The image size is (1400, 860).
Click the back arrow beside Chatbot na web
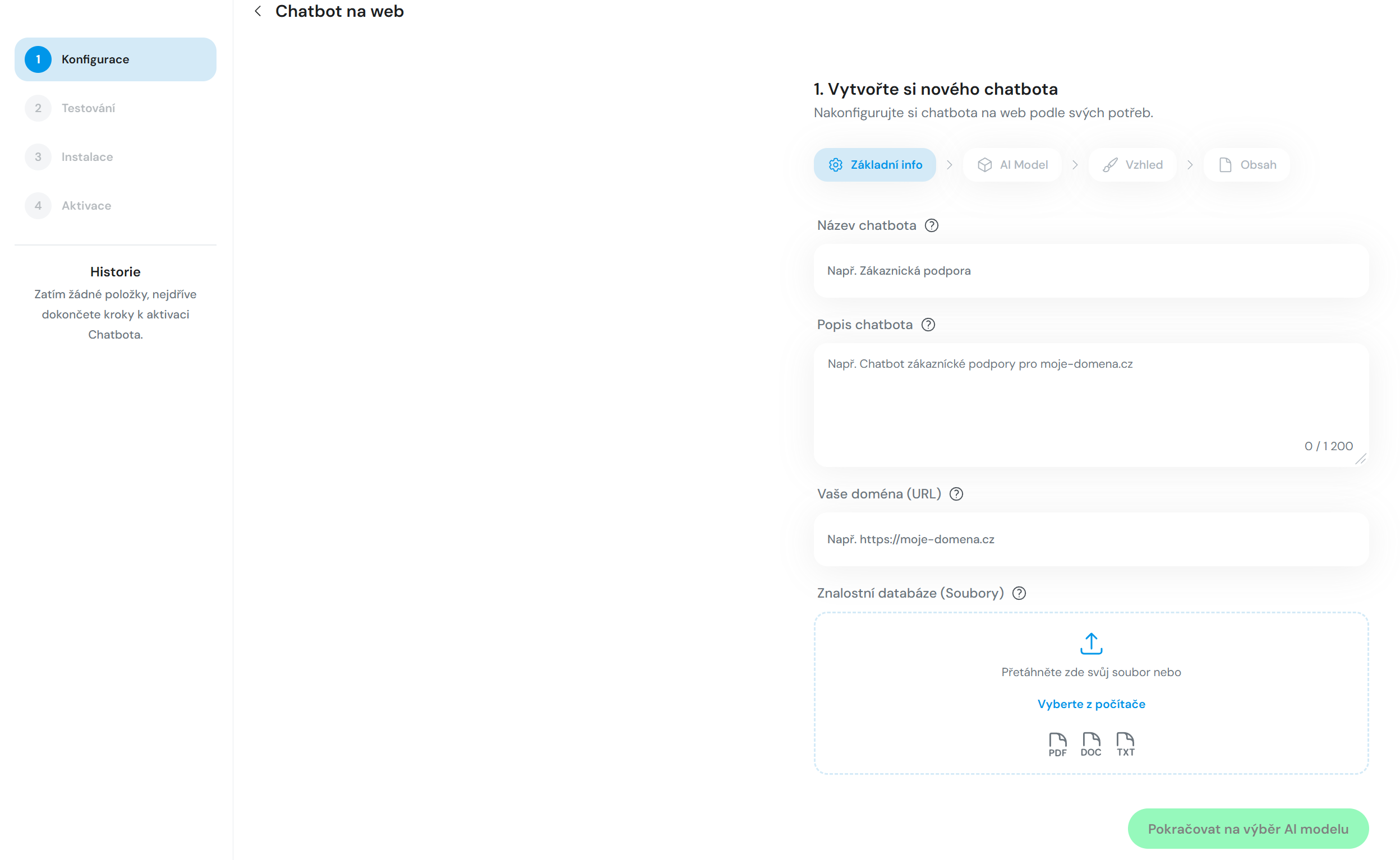(257, 11)
